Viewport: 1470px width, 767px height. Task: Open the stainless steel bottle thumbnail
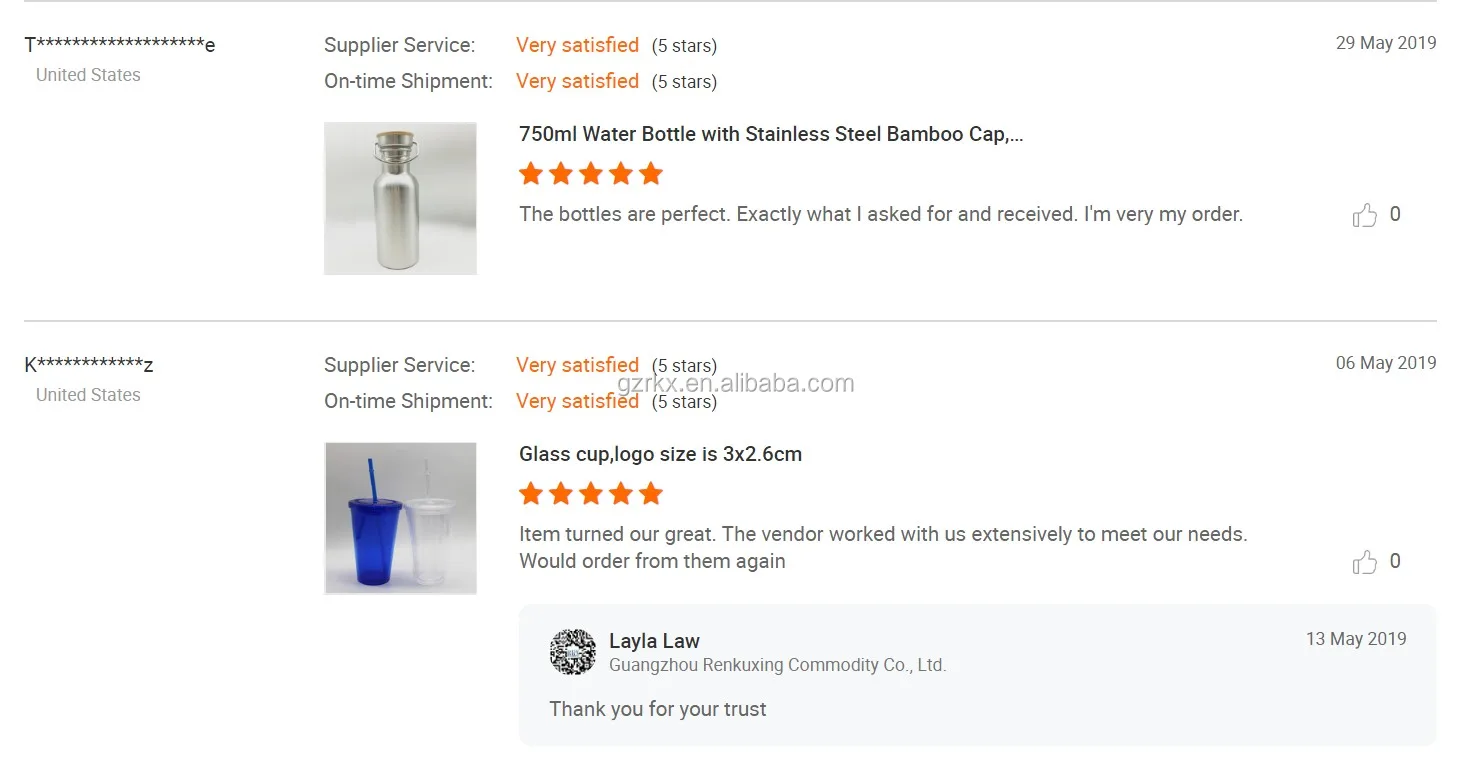400,198
